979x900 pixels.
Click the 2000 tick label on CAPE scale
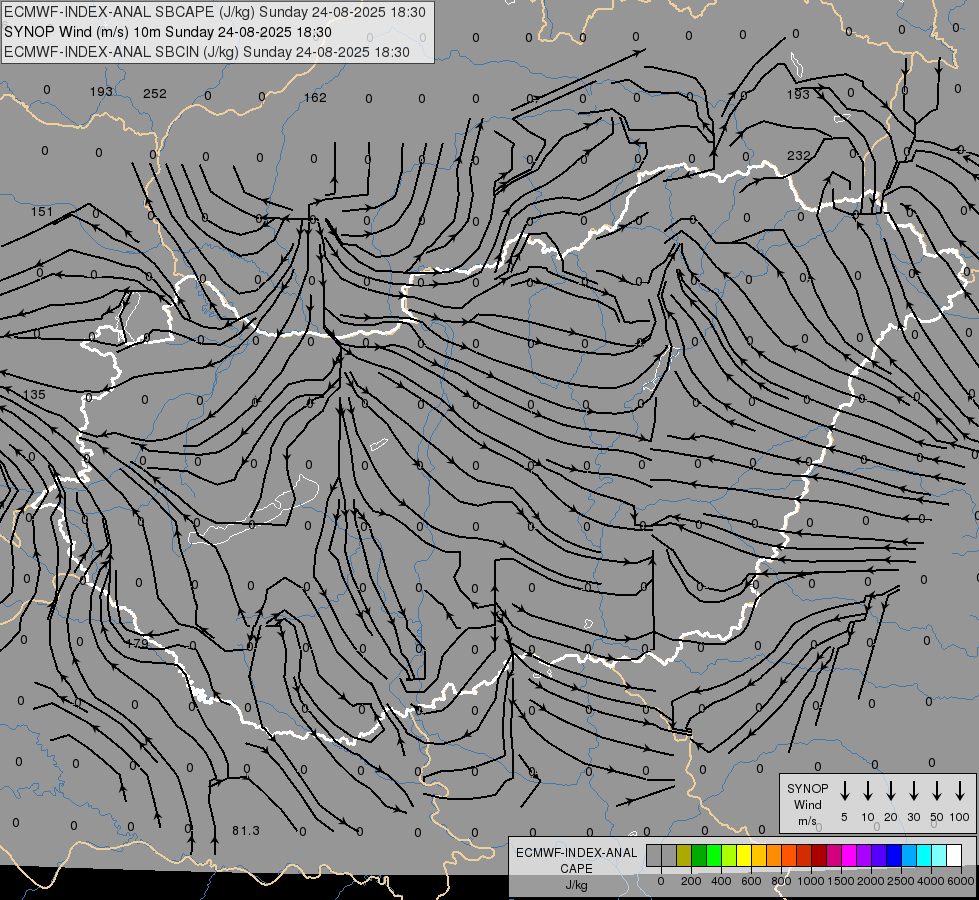tap(871, 881)
